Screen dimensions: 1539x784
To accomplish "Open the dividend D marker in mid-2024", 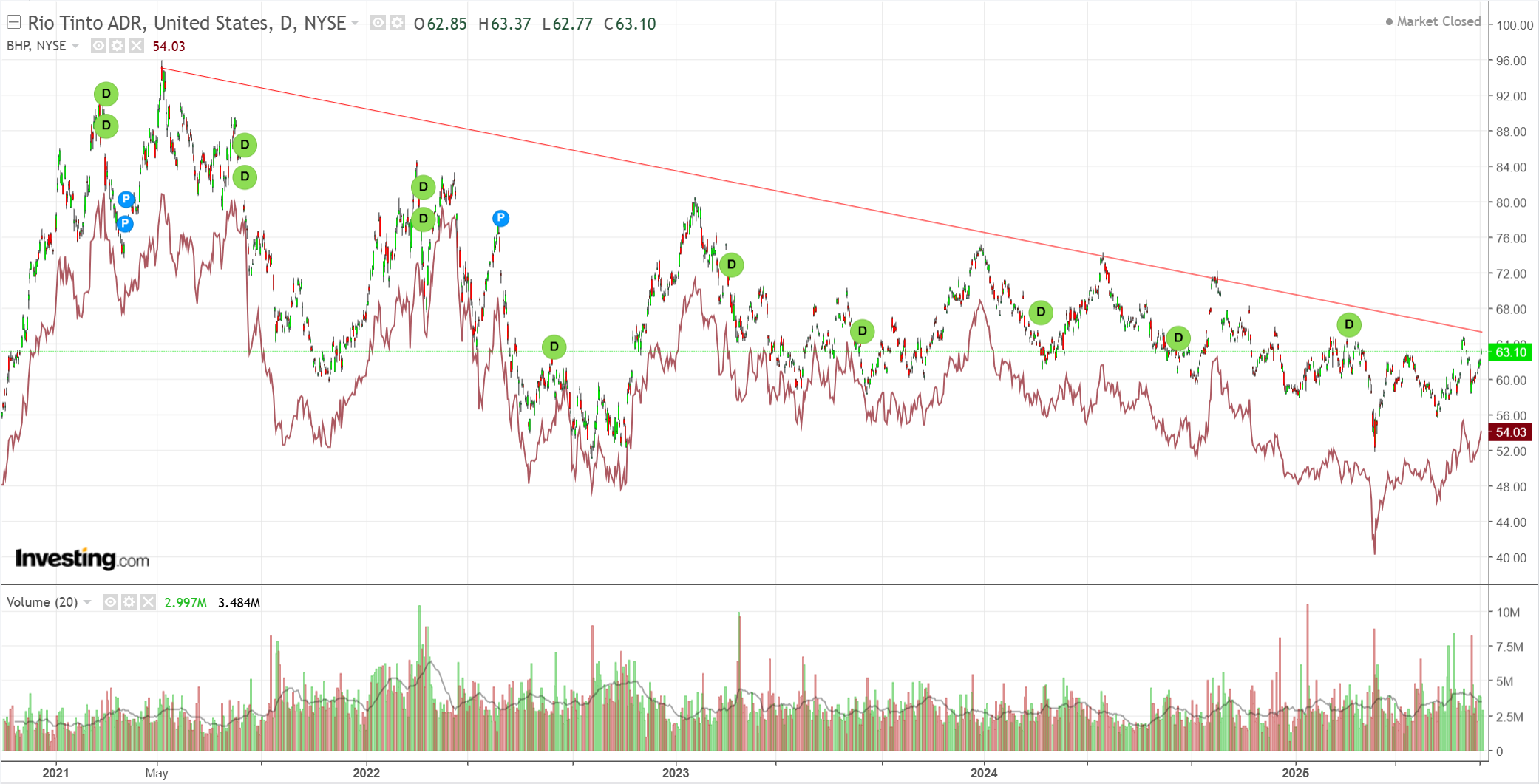I will tap(1178, 338).
